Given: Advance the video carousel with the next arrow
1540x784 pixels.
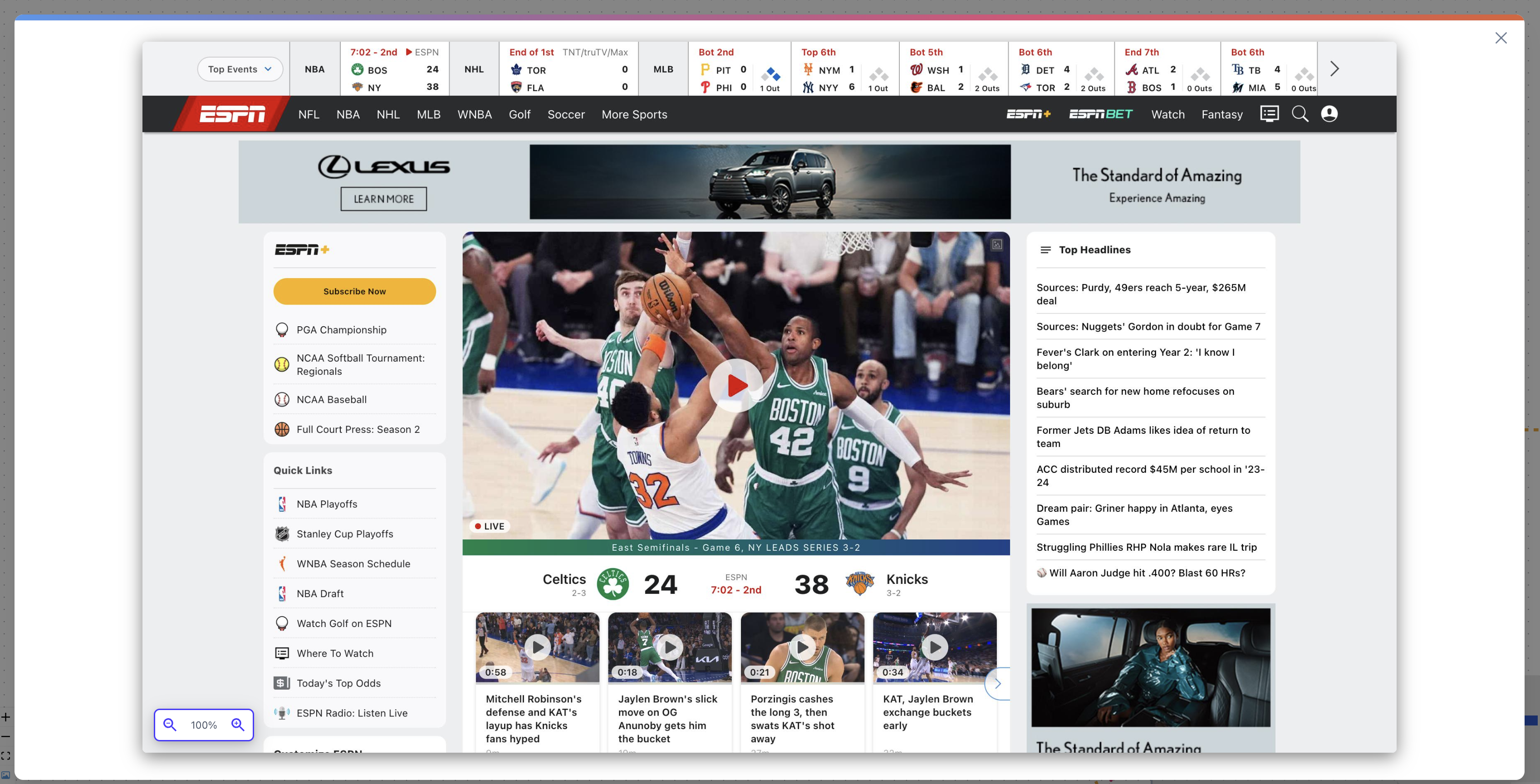Looking at the screenshot, I should [x=998, y=684].
